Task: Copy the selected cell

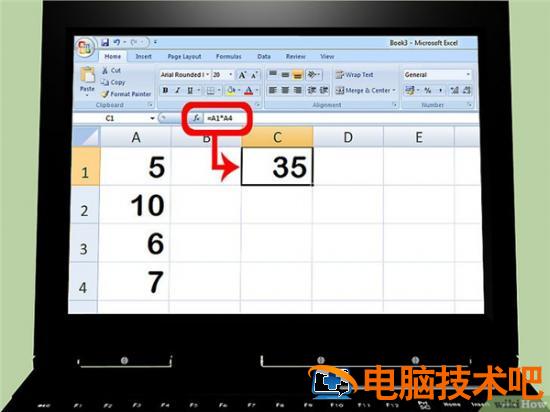Action: point(113,82)
